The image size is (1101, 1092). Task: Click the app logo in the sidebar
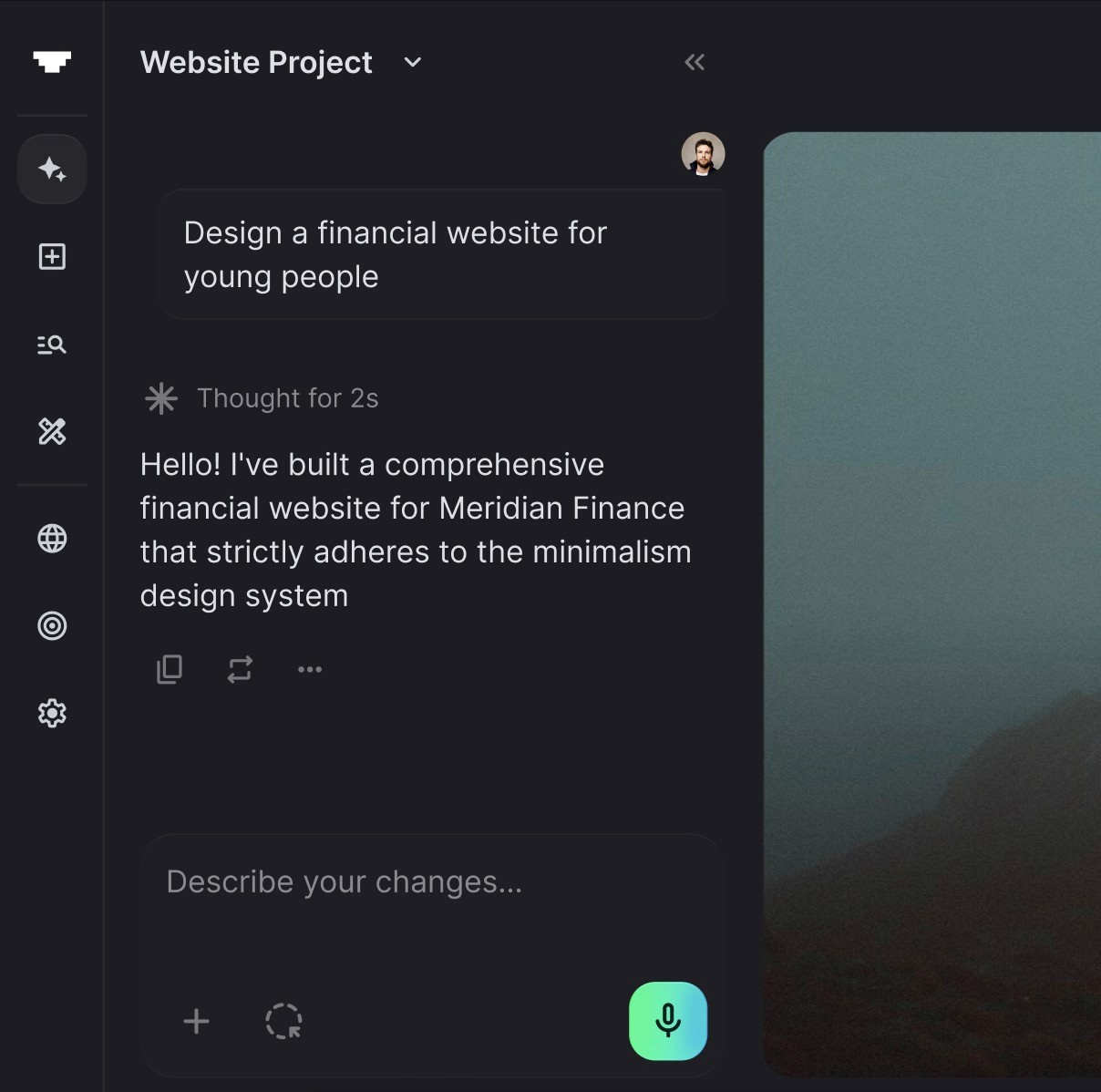pos(52,61)
